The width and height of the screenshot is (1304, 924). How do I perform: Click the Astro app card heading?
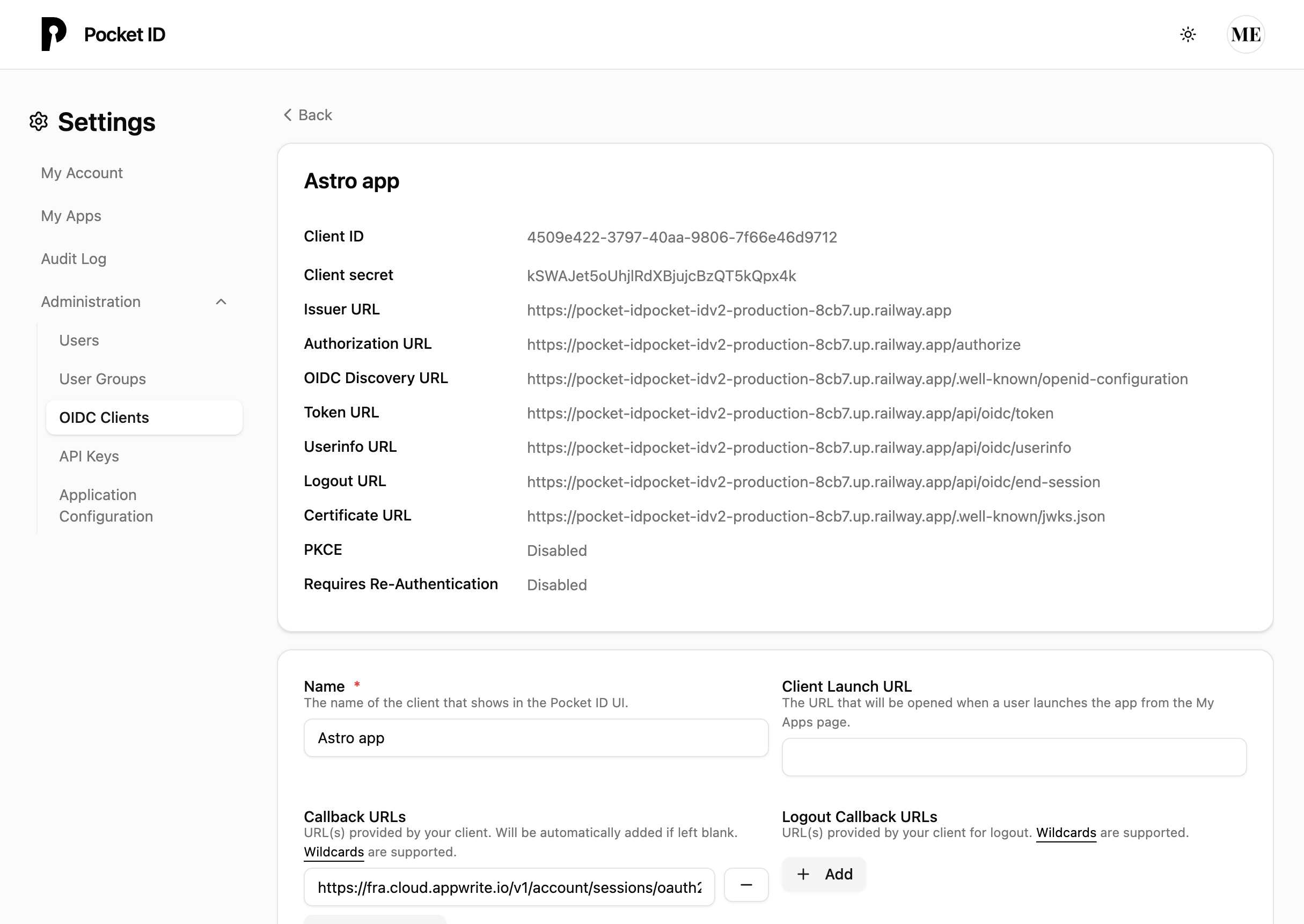click(351, 181)
